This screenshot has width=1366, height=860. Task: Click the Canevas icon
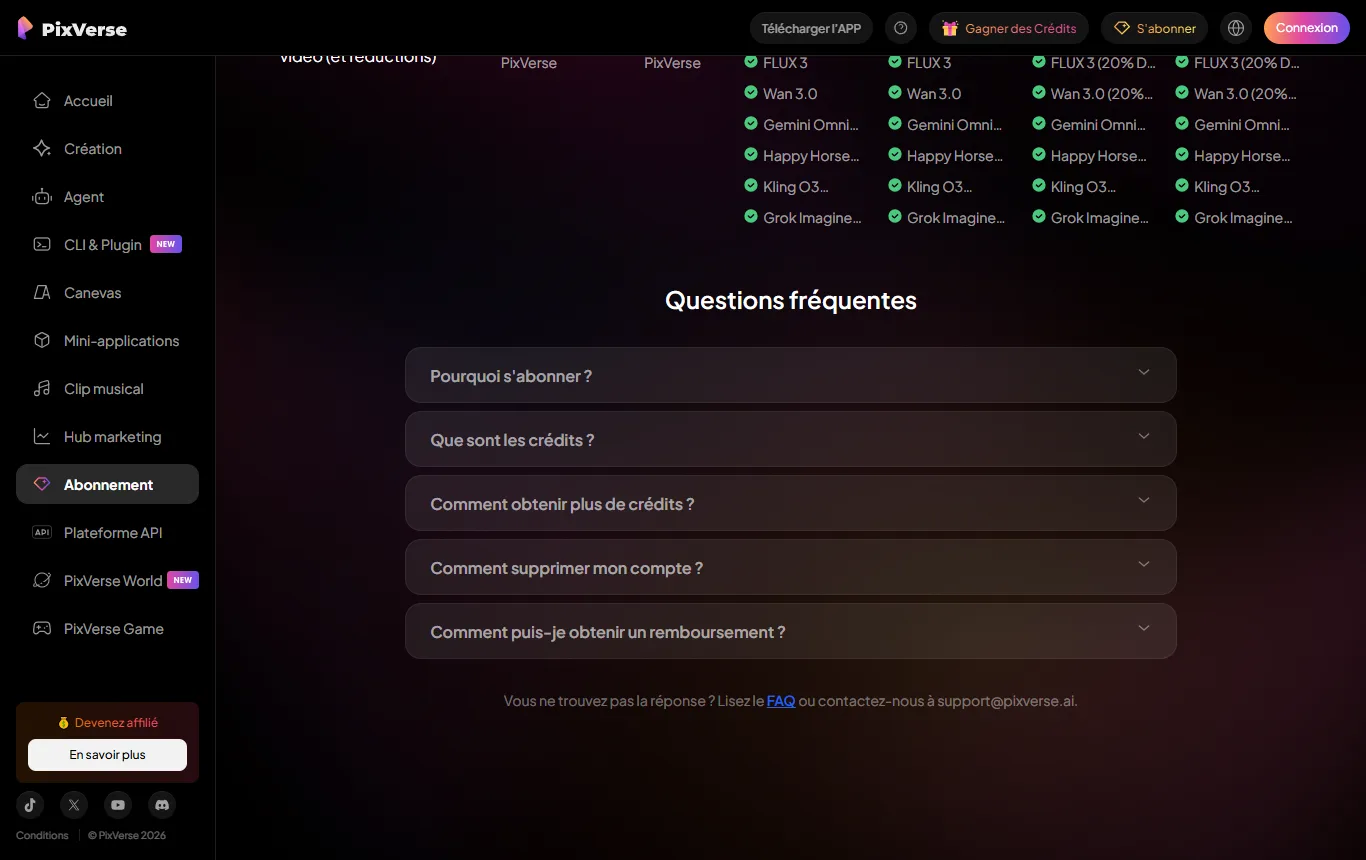pyautogui.click(x=42, y=293)
